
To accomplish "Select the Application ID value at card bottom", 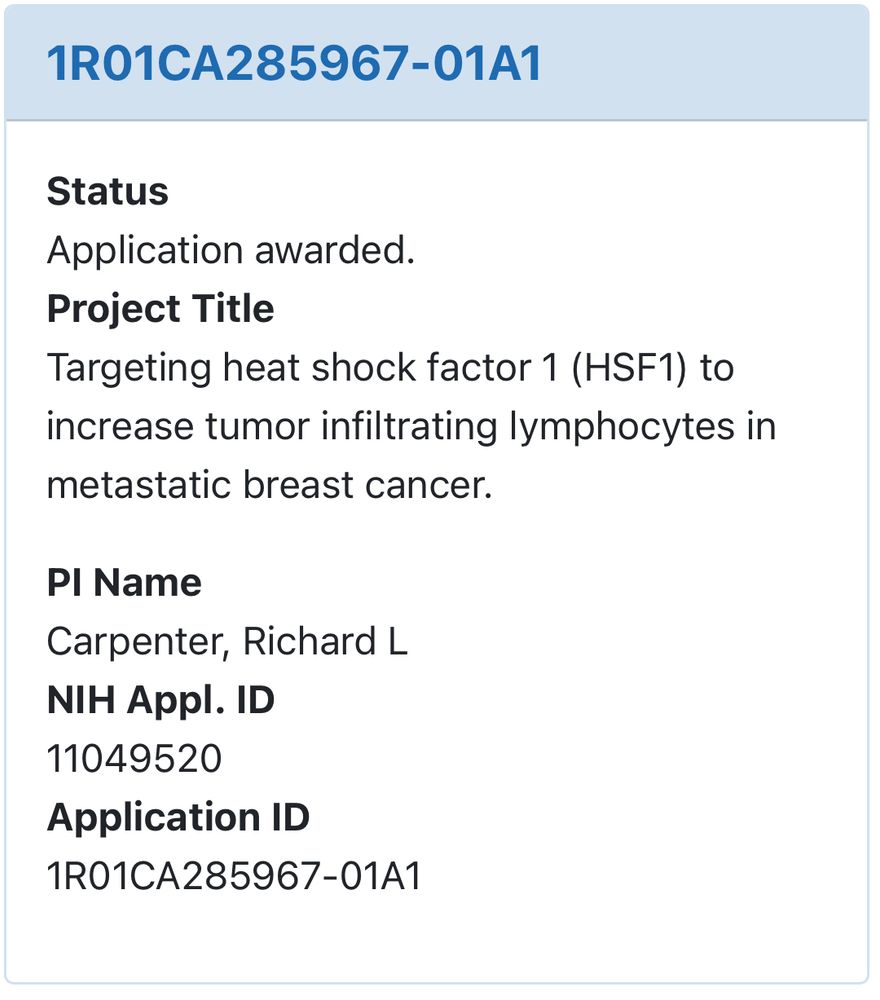I will click(234, 876).
